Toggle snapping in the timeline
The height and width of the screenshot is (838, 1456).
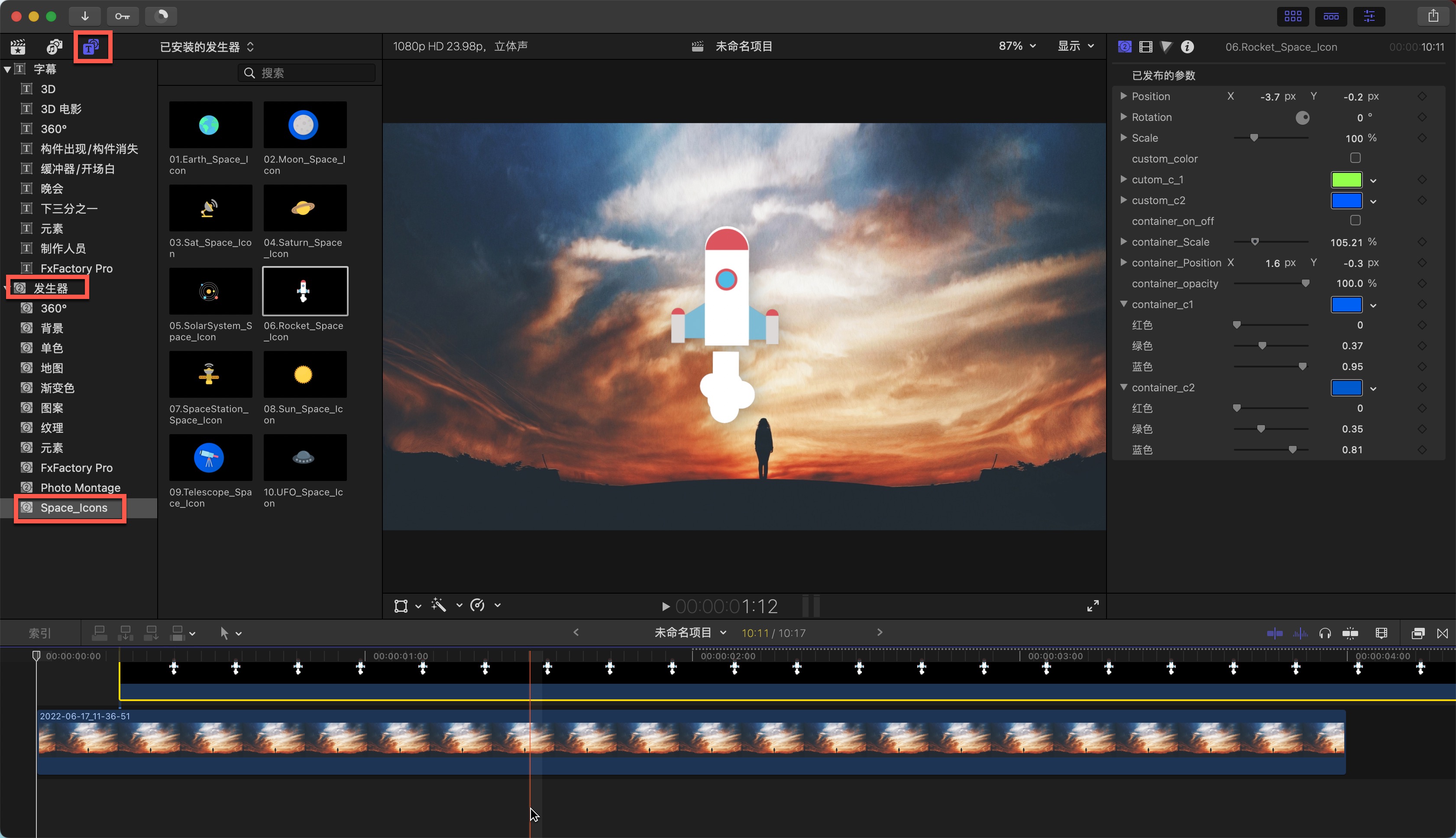1350,633
